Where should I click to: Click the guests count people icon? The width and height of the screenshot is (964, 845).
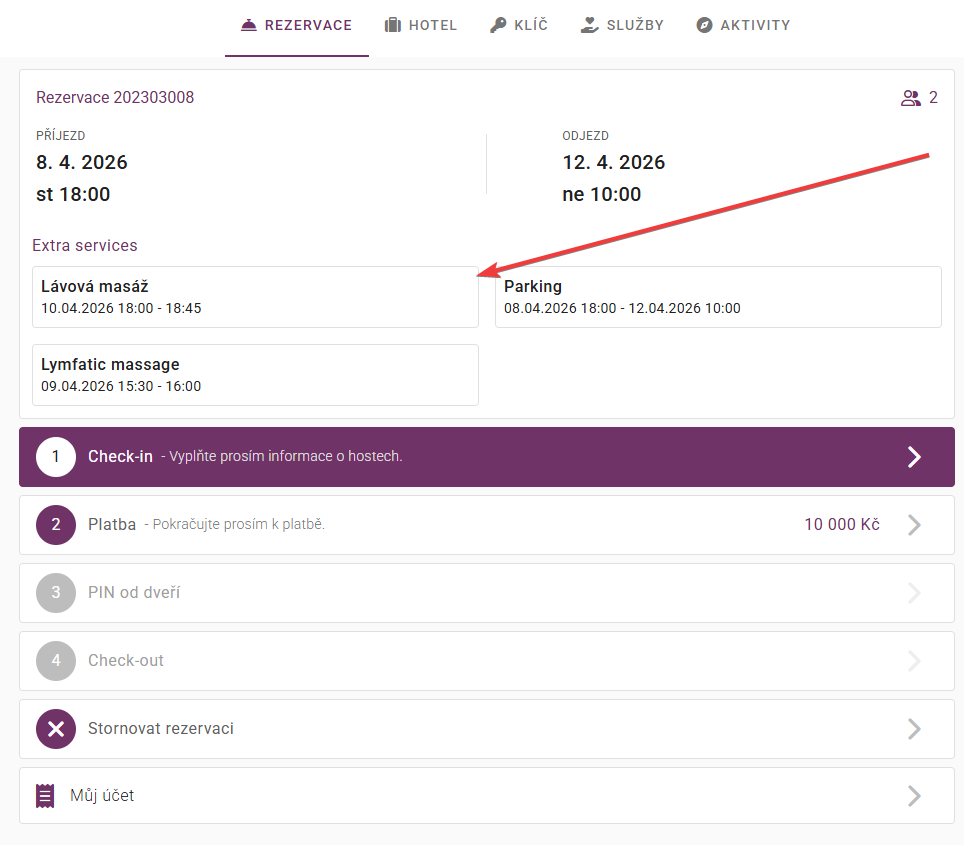tap(910, 98)
